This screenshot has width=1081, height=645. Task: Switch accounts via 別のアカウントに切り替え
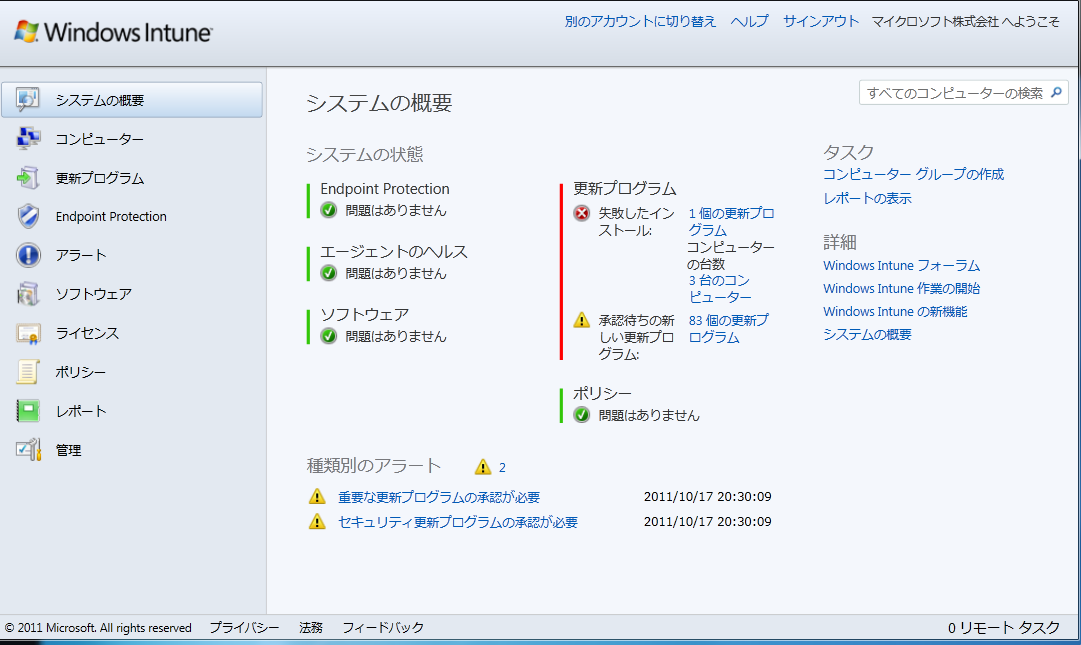[640, 21]
